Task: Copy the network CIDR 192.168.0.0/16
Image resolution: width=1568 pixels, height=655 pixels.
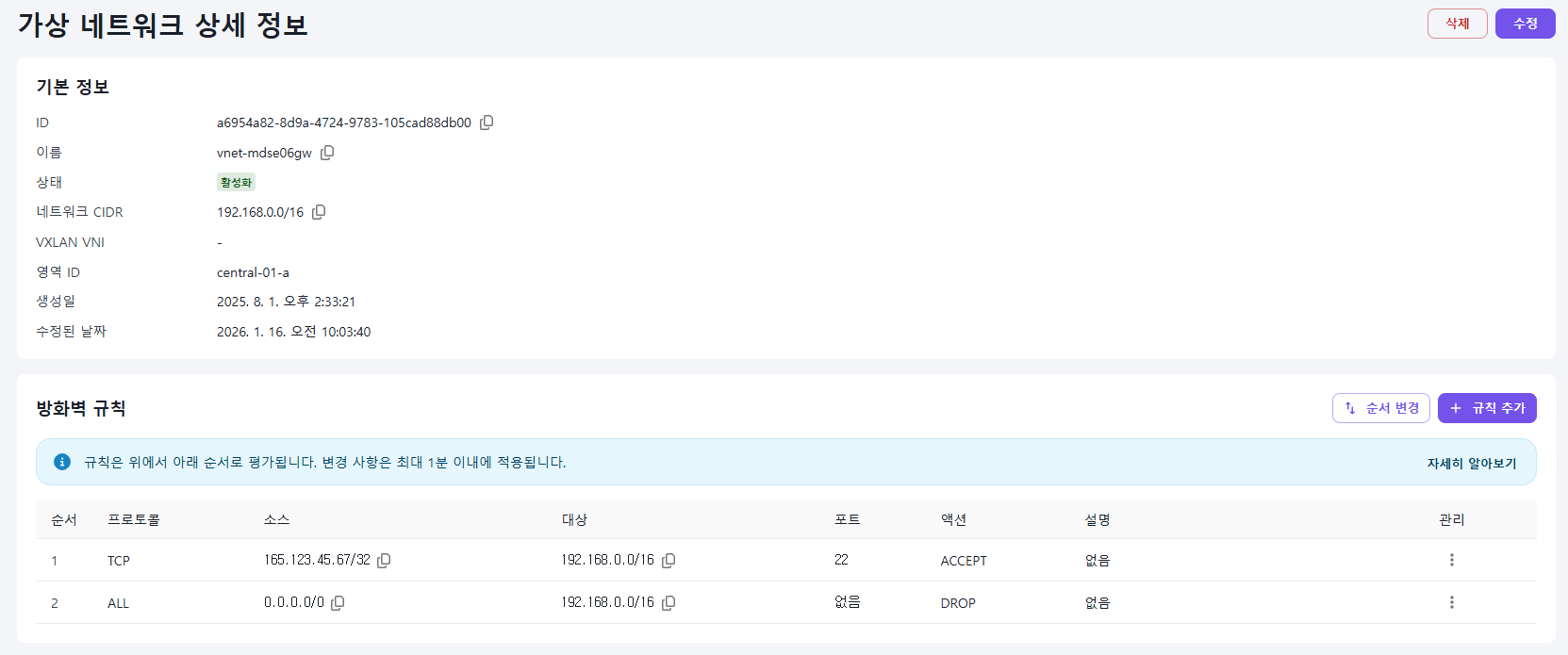Action: point(319,212)
